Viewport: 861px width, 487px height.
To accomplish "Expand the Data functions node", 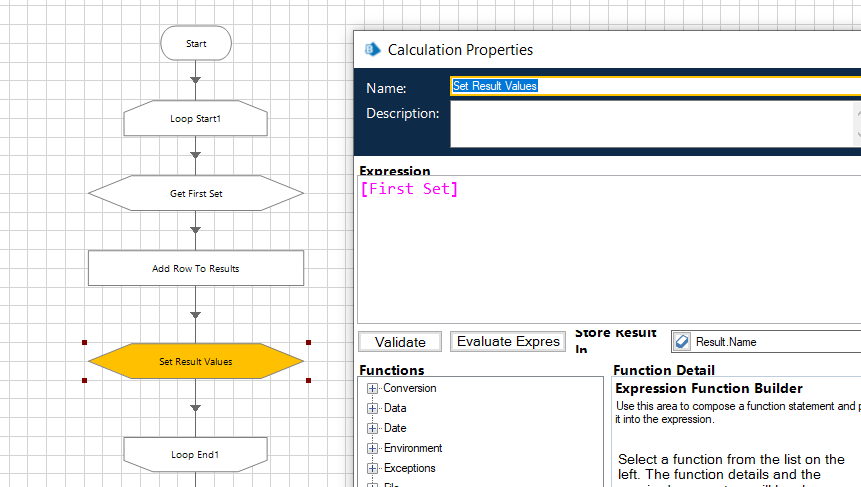I will (373, 409).
